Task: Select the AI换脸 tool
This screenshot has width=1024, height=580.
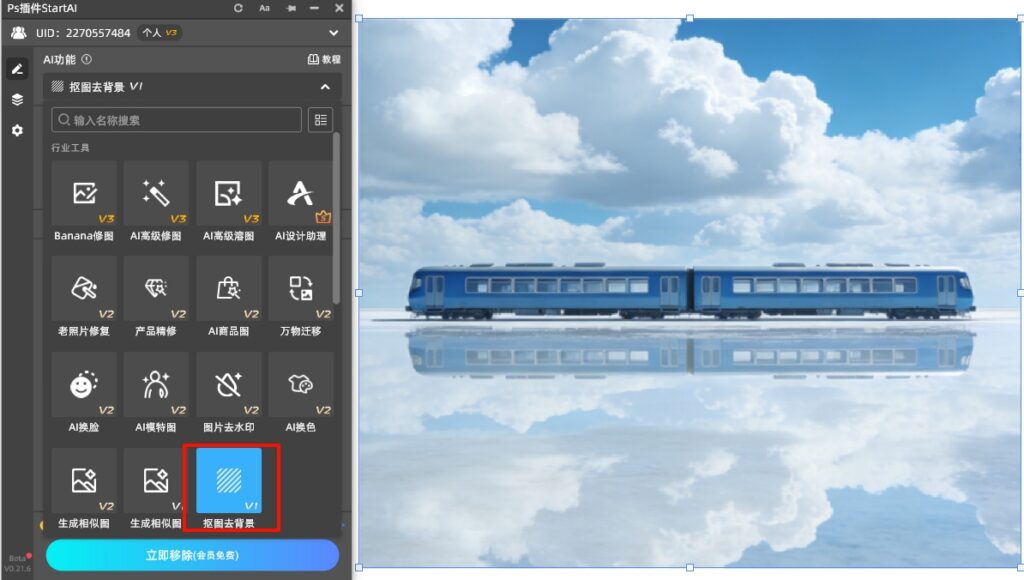Action: coord(84,385)
